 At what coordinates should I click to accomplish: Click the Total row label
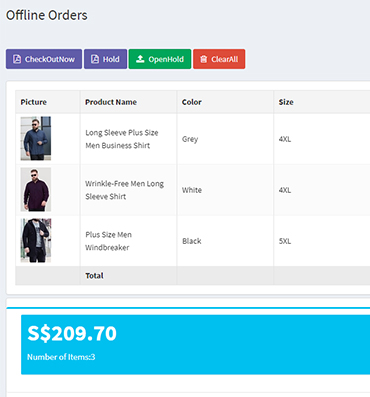point(94,276)
